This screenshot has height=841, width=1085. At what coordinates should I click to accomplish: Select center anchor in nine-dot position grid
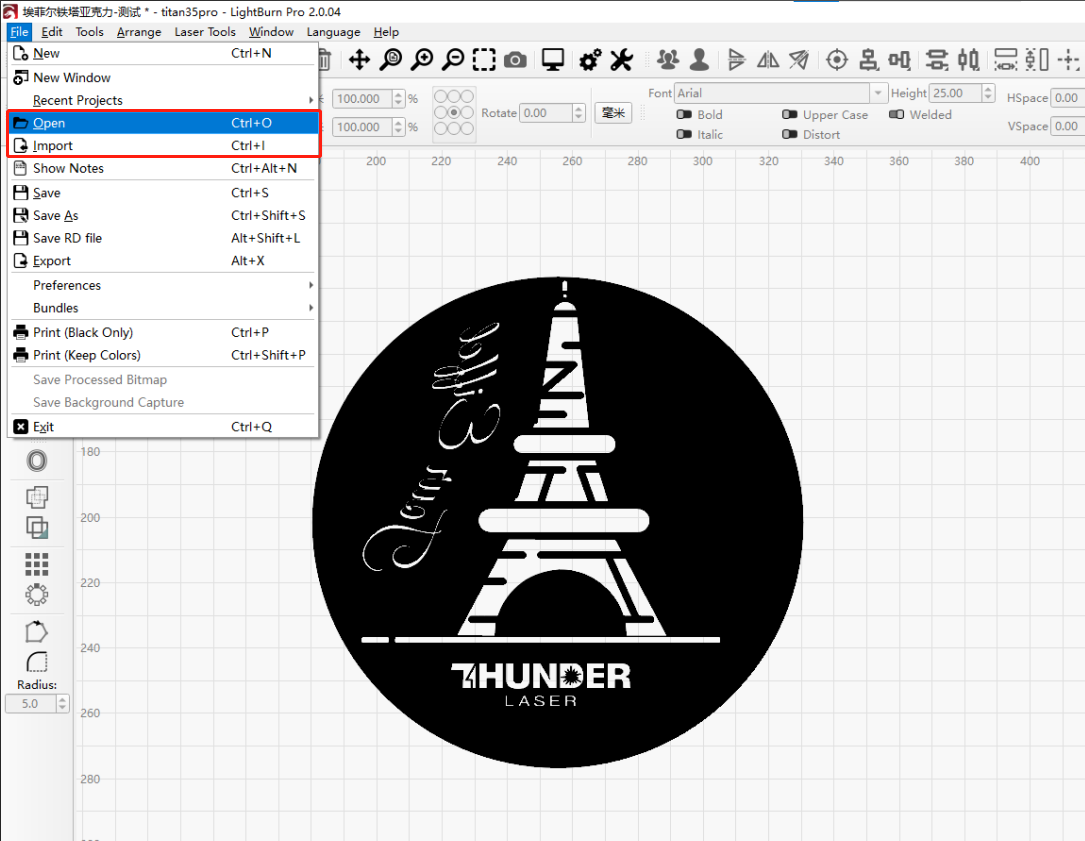(x=454, y=113)
